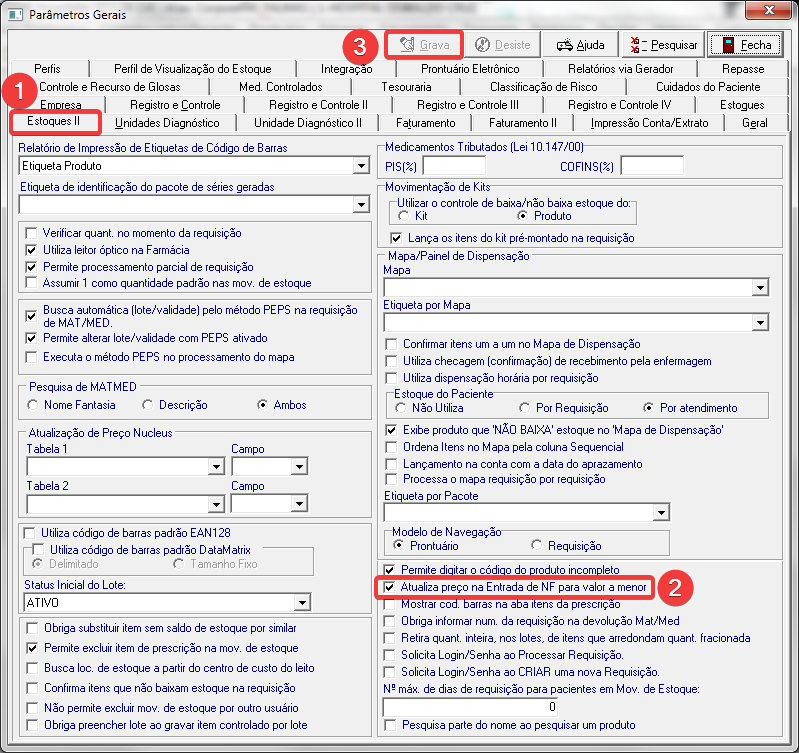Image resolution: width=799 pixels, height=753 pixels.
Task: Go to Faturamento II tab
Action: point(523,123)
